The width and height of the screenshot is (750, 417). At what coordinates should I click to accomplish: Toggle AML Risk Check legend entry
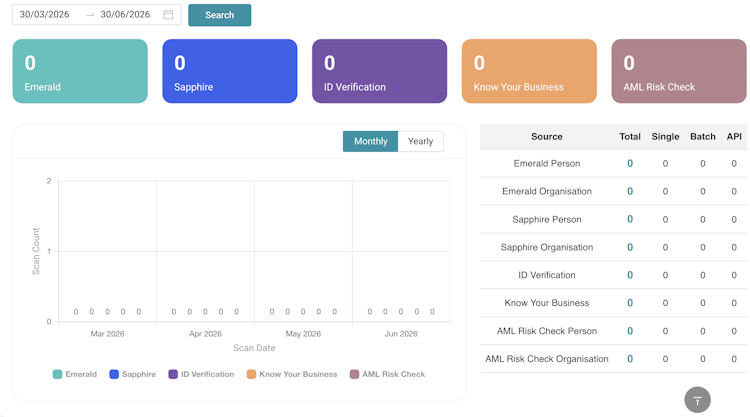tap(387, 374)
